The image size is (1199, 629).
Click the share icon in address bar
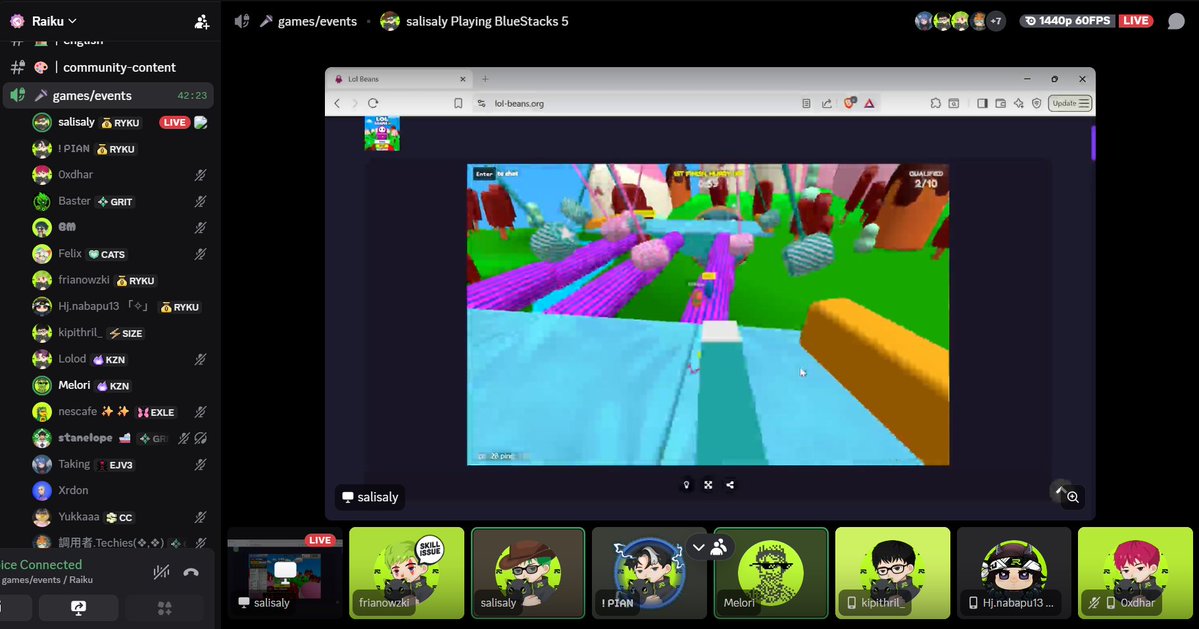(827, 103)
